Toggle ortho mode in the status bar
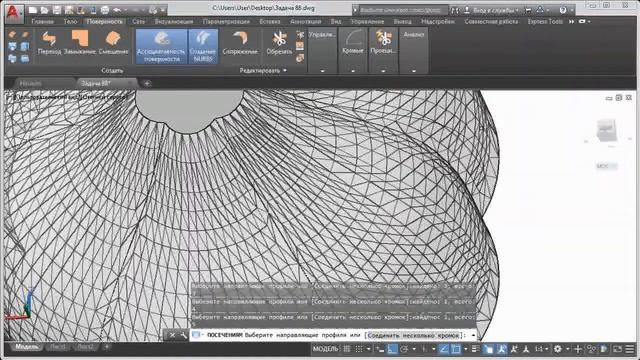This screenshot has width=640, height=360. [392, 349]
